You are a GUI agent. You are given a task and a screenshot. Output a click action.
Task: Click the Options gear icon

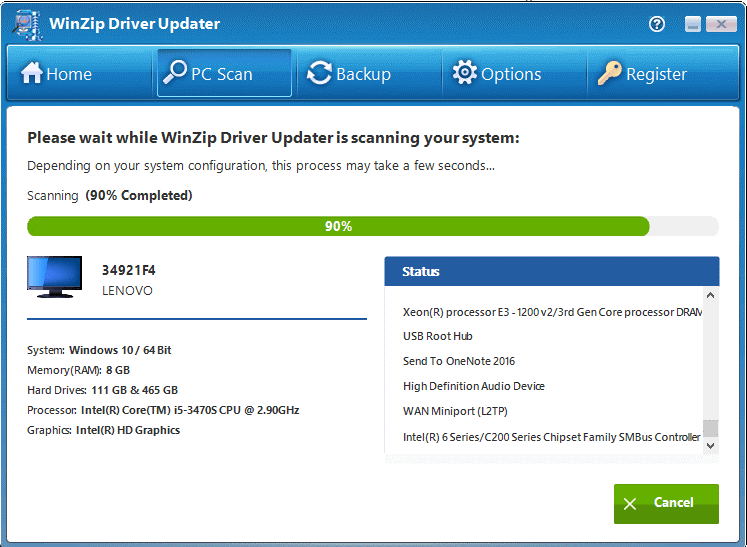point(464,72)
